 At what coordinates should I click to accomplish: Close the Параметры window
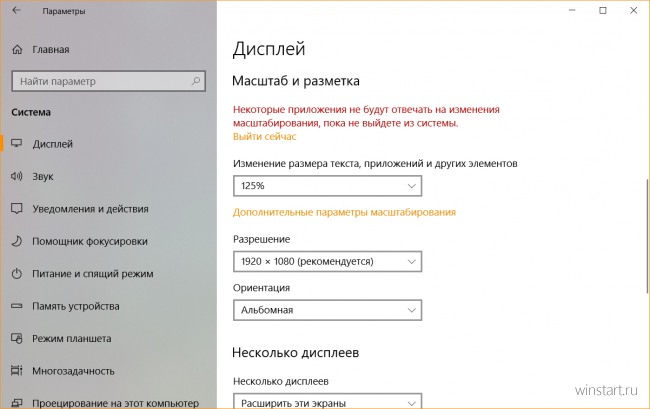coord(634,10)
